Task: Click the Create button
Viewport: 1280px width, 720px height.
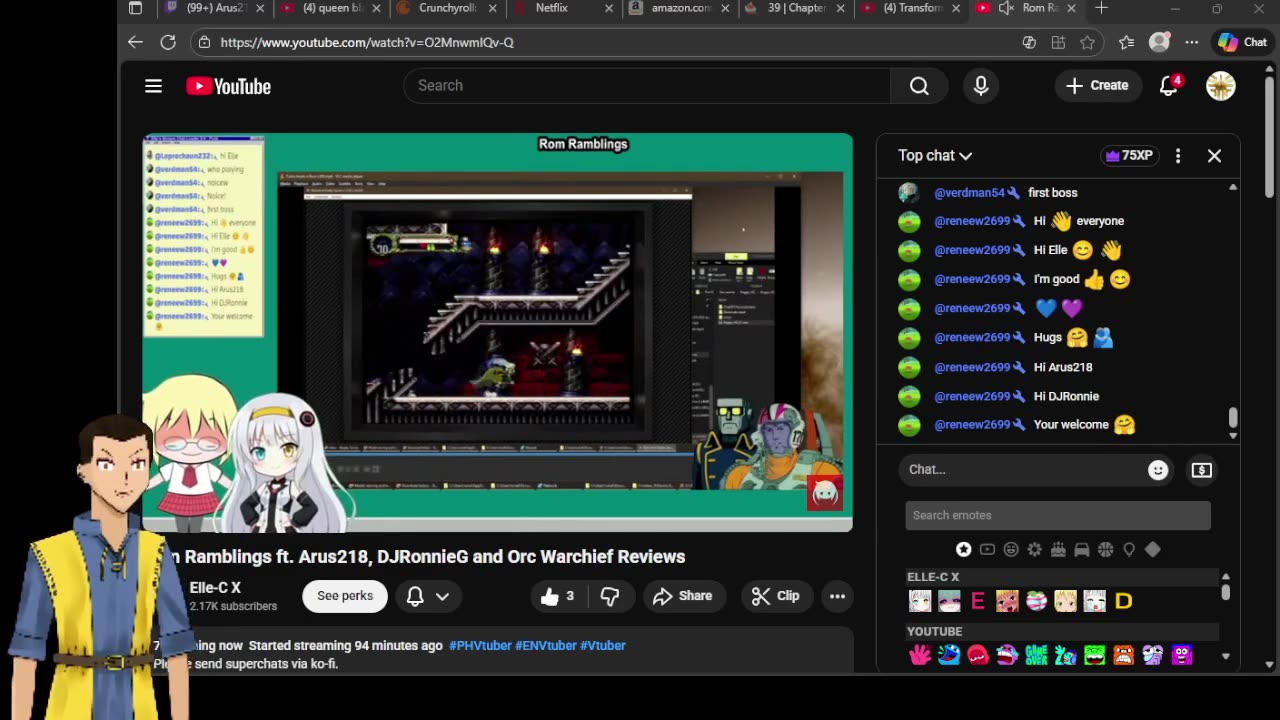Action: (1097, 86)
